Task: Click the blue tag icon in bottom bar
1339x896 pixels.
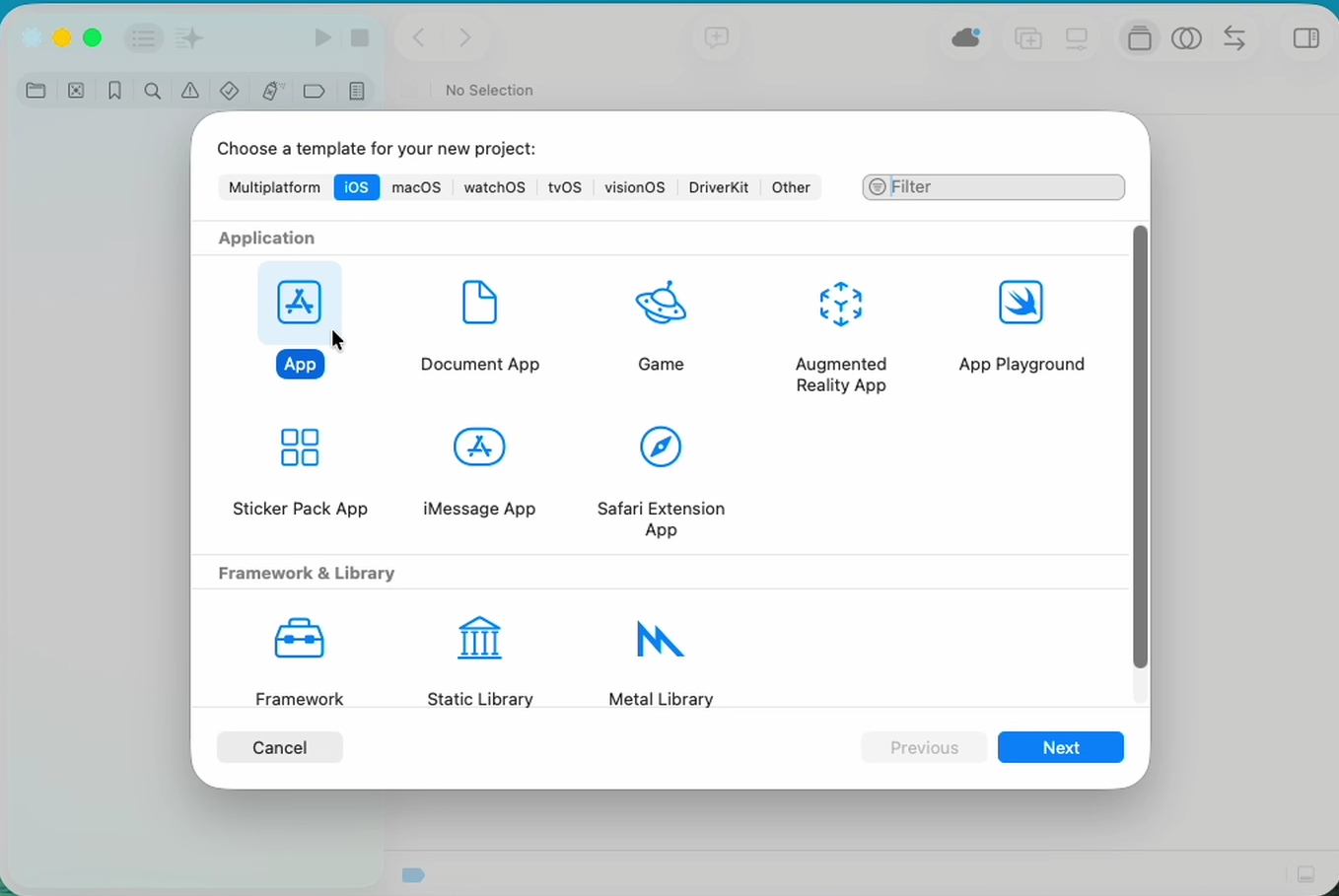Action: (413, 875)
